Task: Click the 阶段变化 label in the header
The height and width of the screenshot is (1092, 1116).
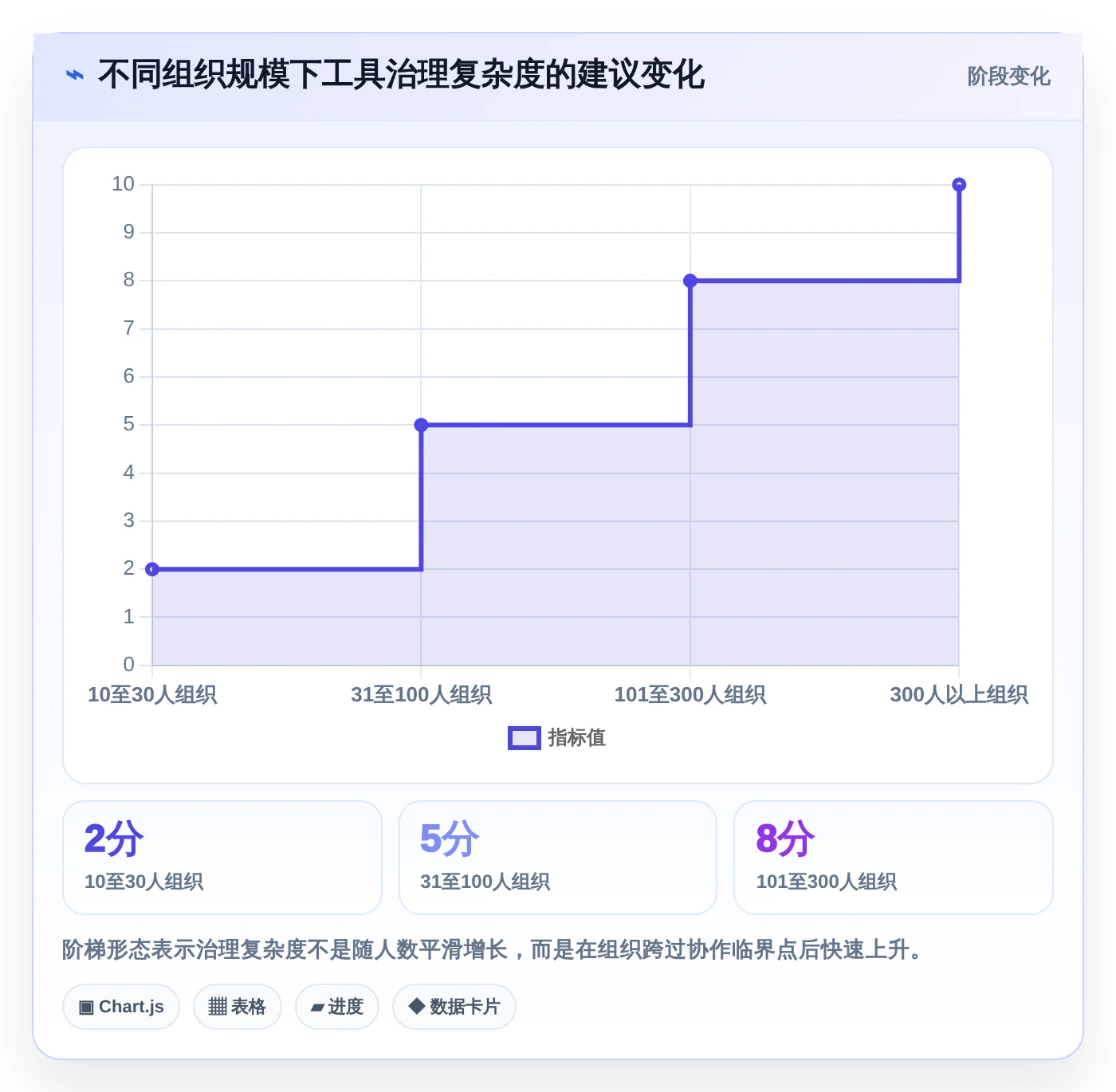Action: pos(1008,77)
